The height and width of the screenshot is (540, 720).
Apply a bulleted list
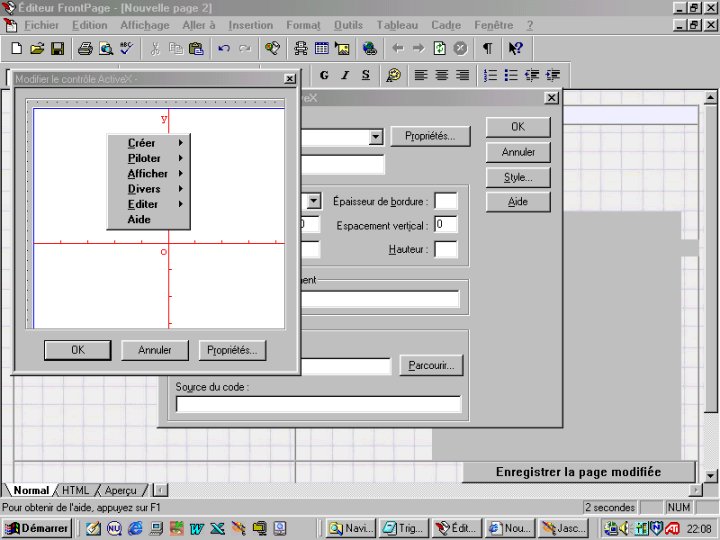click(x=511, y=75)
